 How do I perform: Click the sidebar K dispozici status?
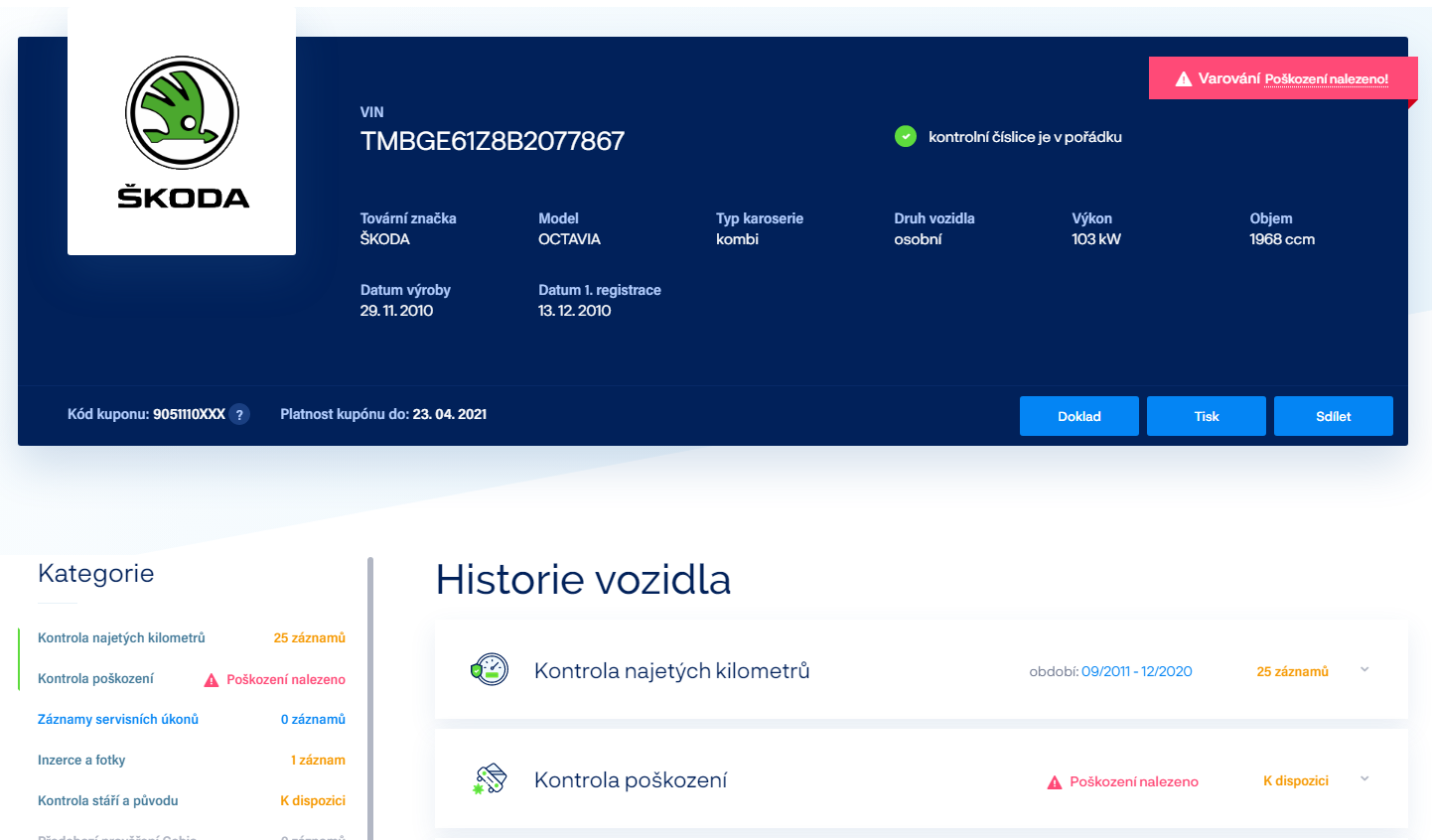point(313,800)
